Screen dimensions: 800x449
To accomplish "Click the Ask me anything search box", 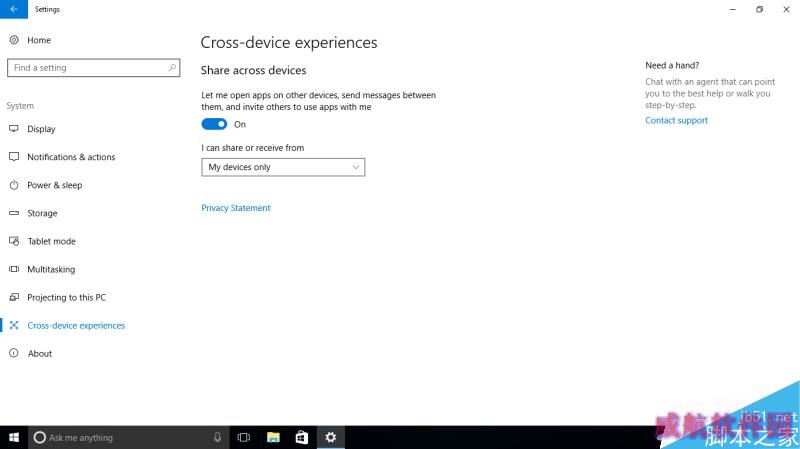I will [x=128, y=437].
